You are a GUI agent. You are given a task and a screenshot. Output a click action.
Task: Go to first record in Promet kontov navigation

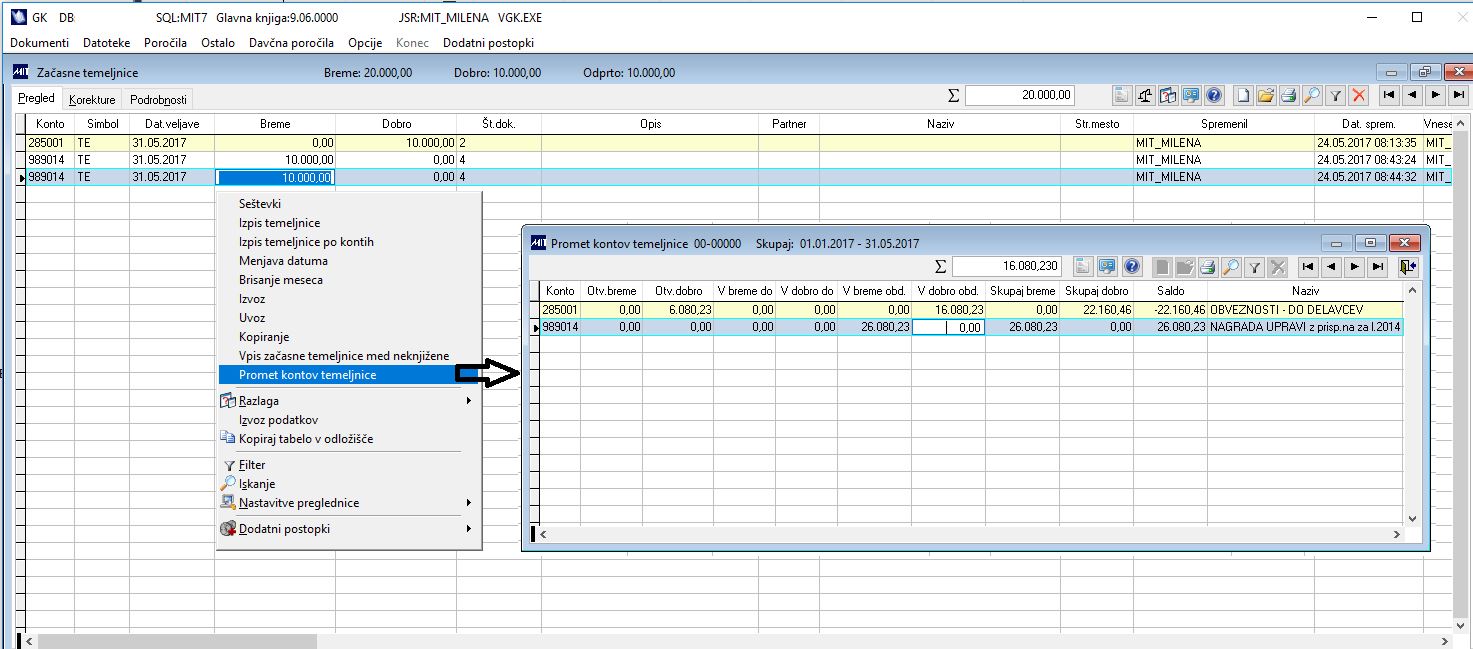click(1308, 267)
